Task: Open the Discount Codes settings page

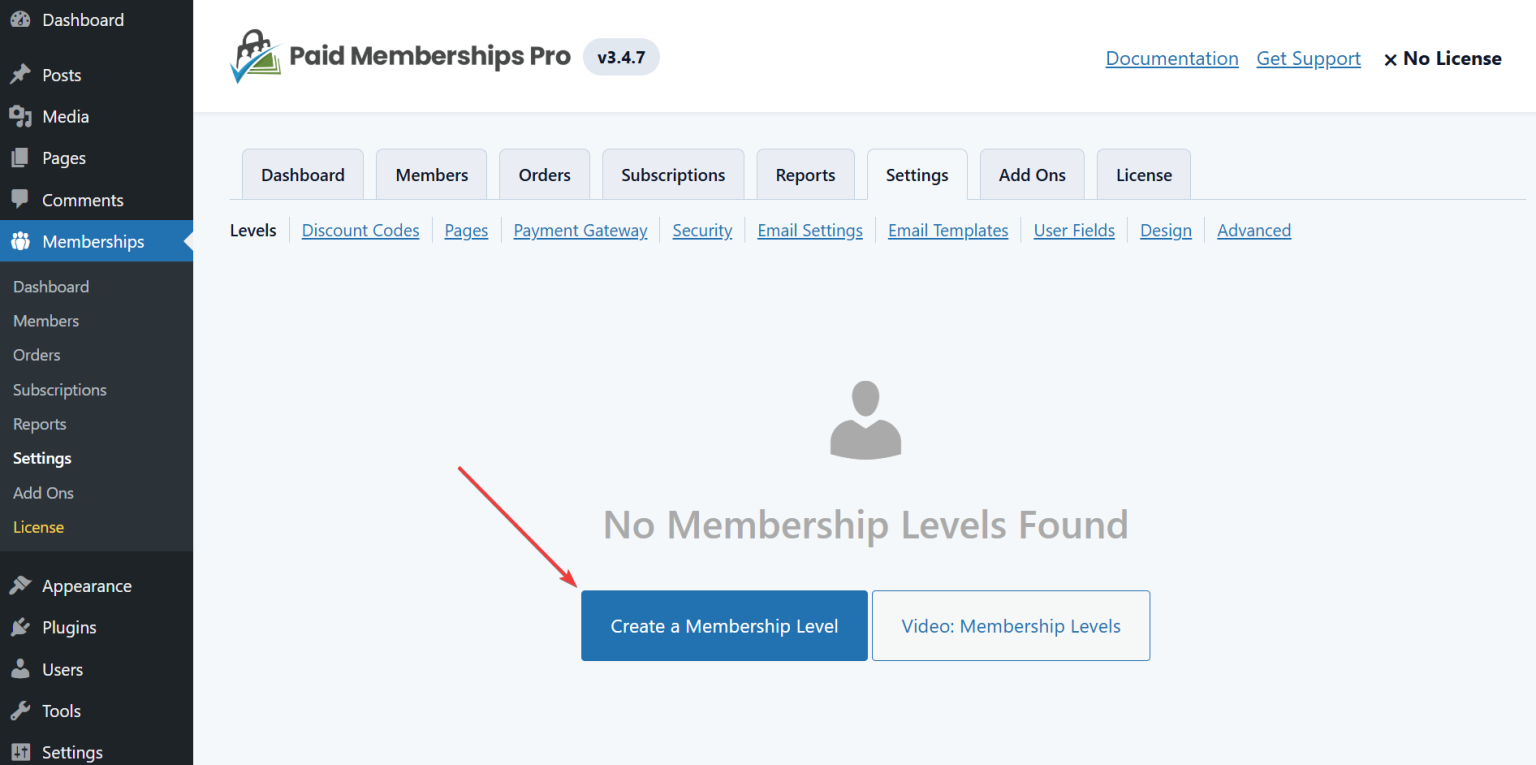Action: pyautogui.click(x=360, y=230)
